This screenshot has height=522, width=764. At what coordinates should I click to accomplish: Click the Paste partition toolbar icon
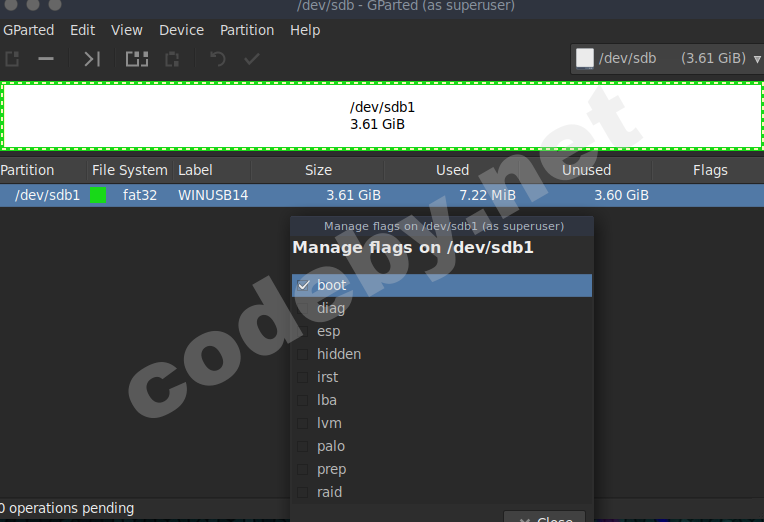point(172,59)
